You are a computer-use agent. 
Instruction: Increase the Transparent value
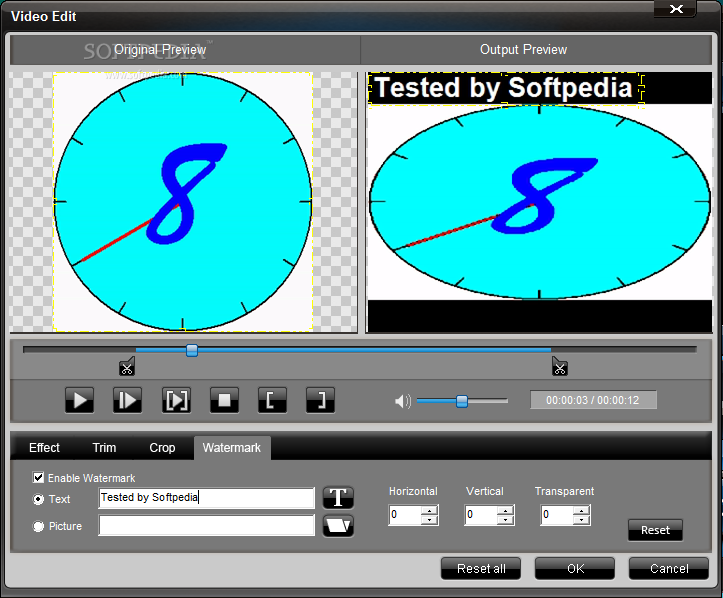coord(581,510)
